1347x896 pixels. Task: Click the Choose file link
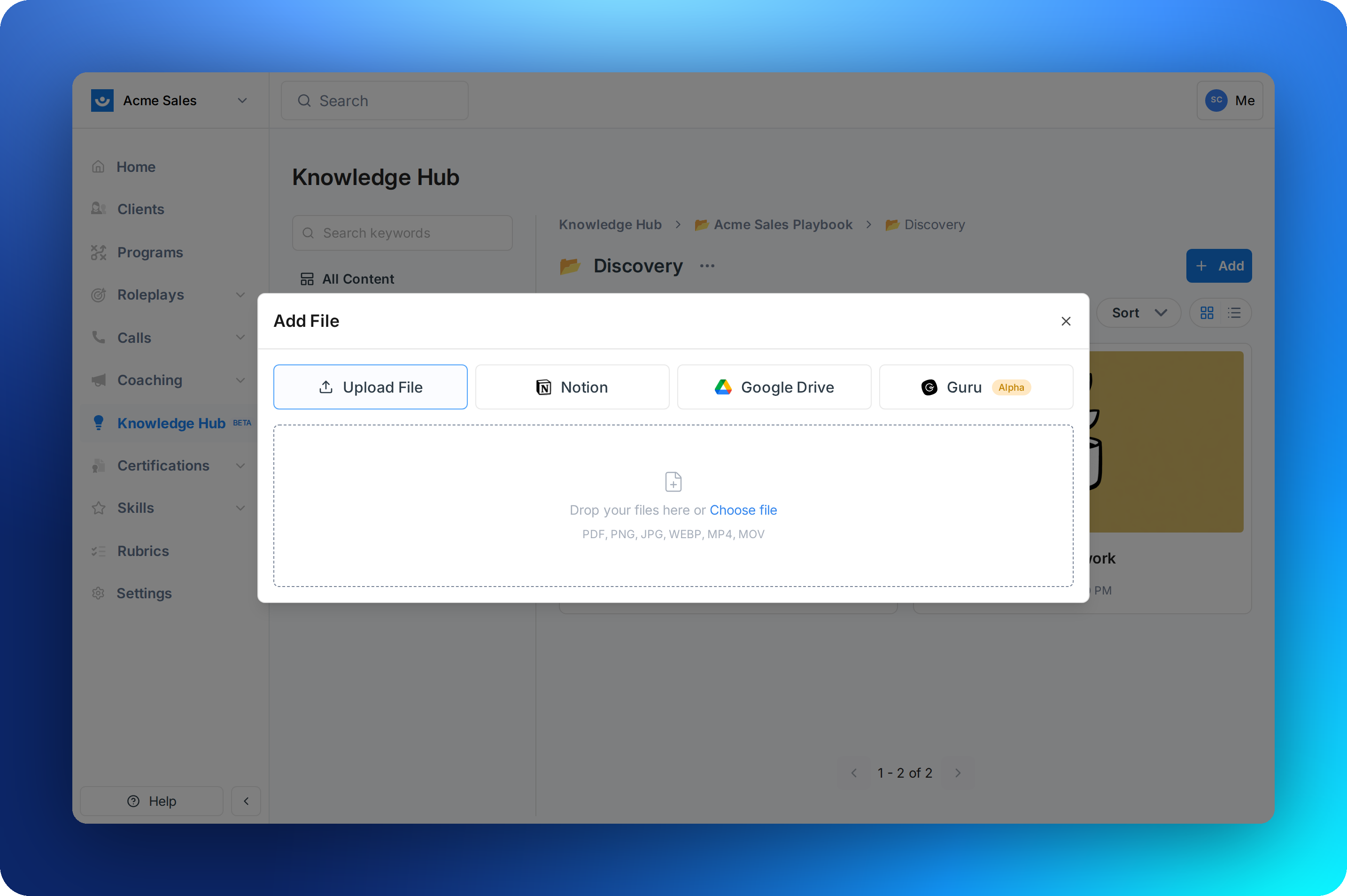click(x=743, y=510)
